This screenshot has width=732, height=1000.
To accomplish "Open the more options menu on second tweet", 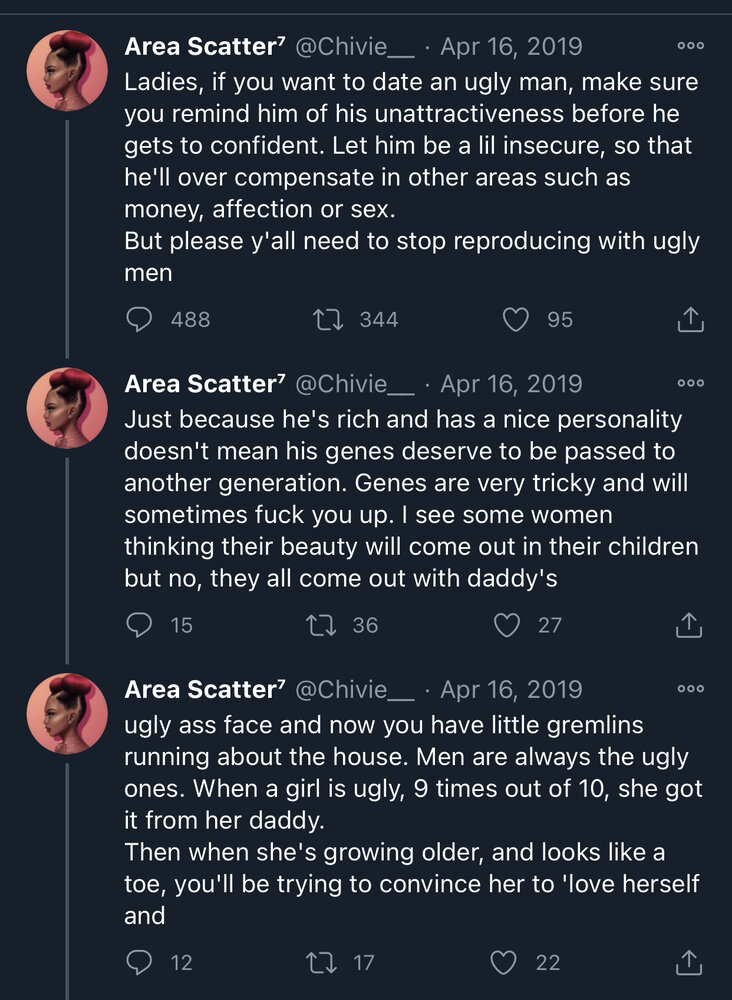I will pyautogui.click(x=691, y=383).
